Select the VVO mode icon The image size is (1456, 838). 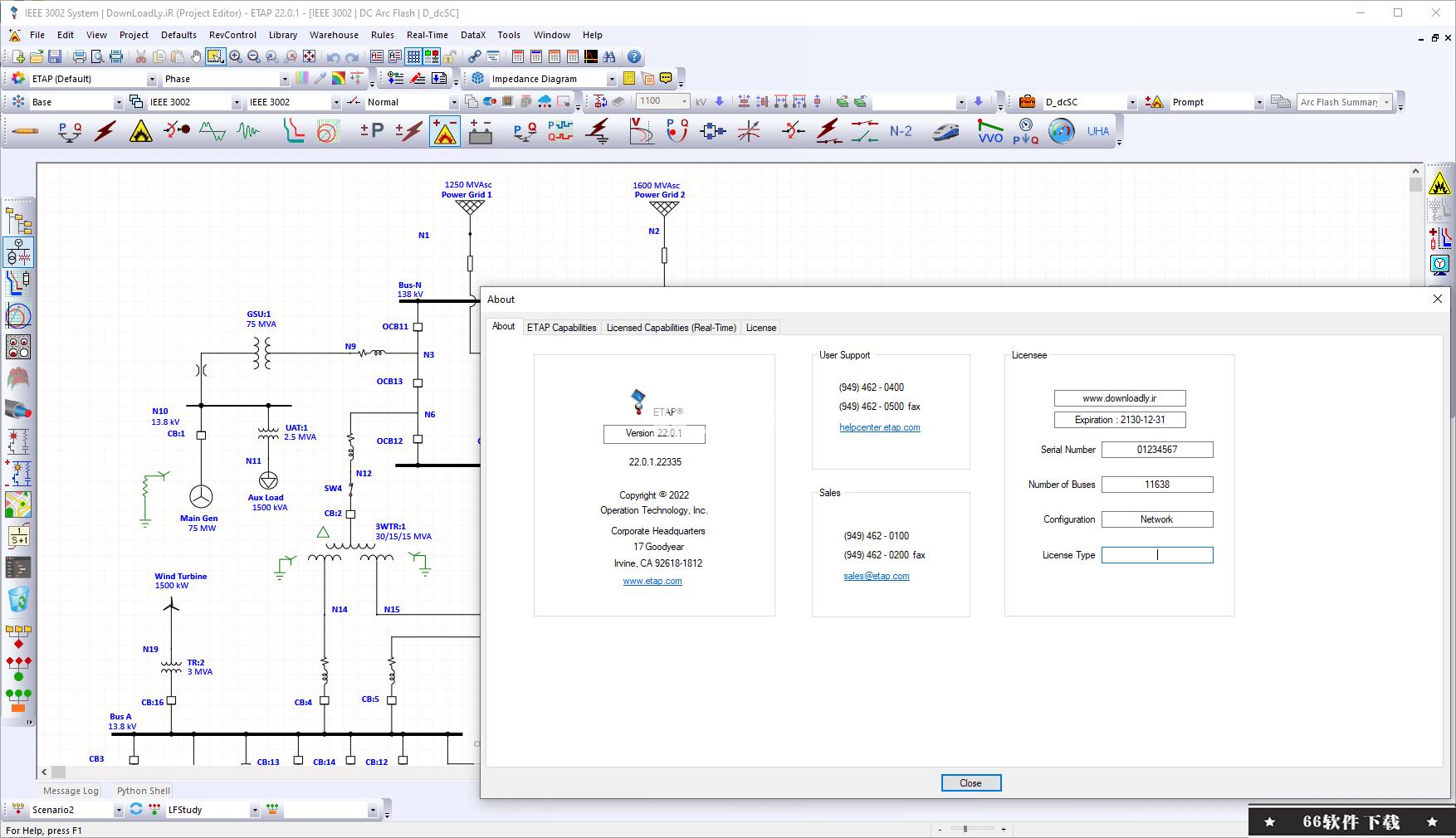[990, 131]
